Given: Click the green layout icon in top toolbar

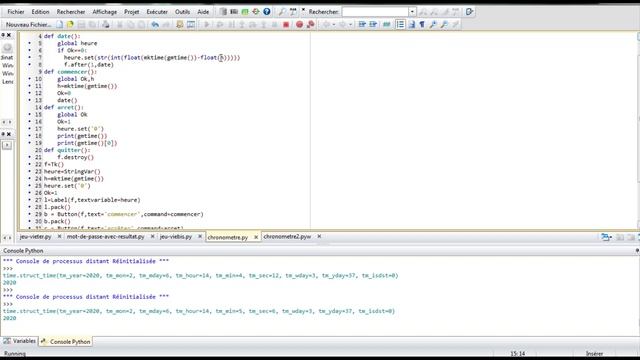Looking at the screenshot, I should (245, 11).
